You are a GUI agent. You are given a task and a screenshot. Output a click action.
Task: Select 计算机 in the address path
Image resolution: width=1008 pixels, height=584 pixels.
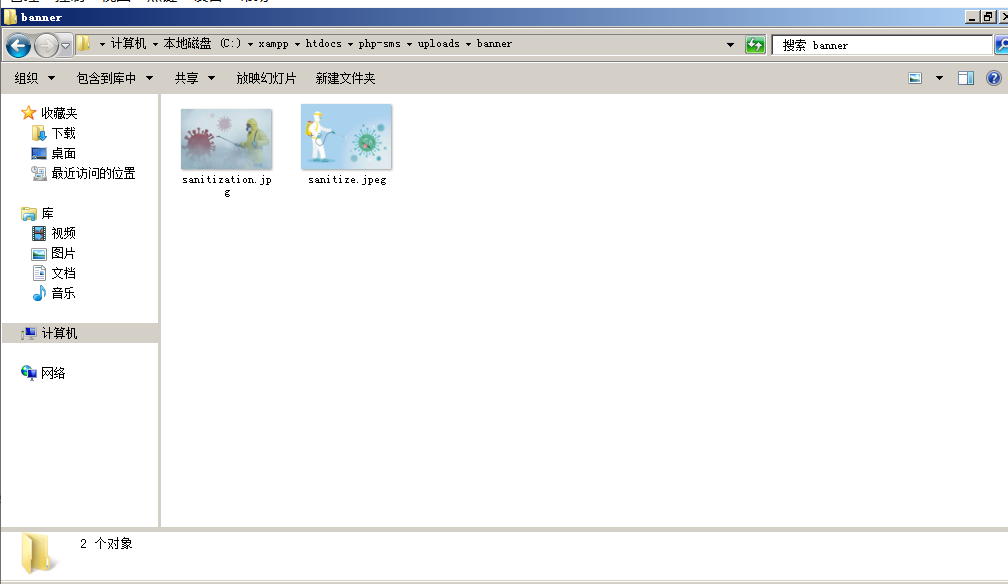point(129,43)
